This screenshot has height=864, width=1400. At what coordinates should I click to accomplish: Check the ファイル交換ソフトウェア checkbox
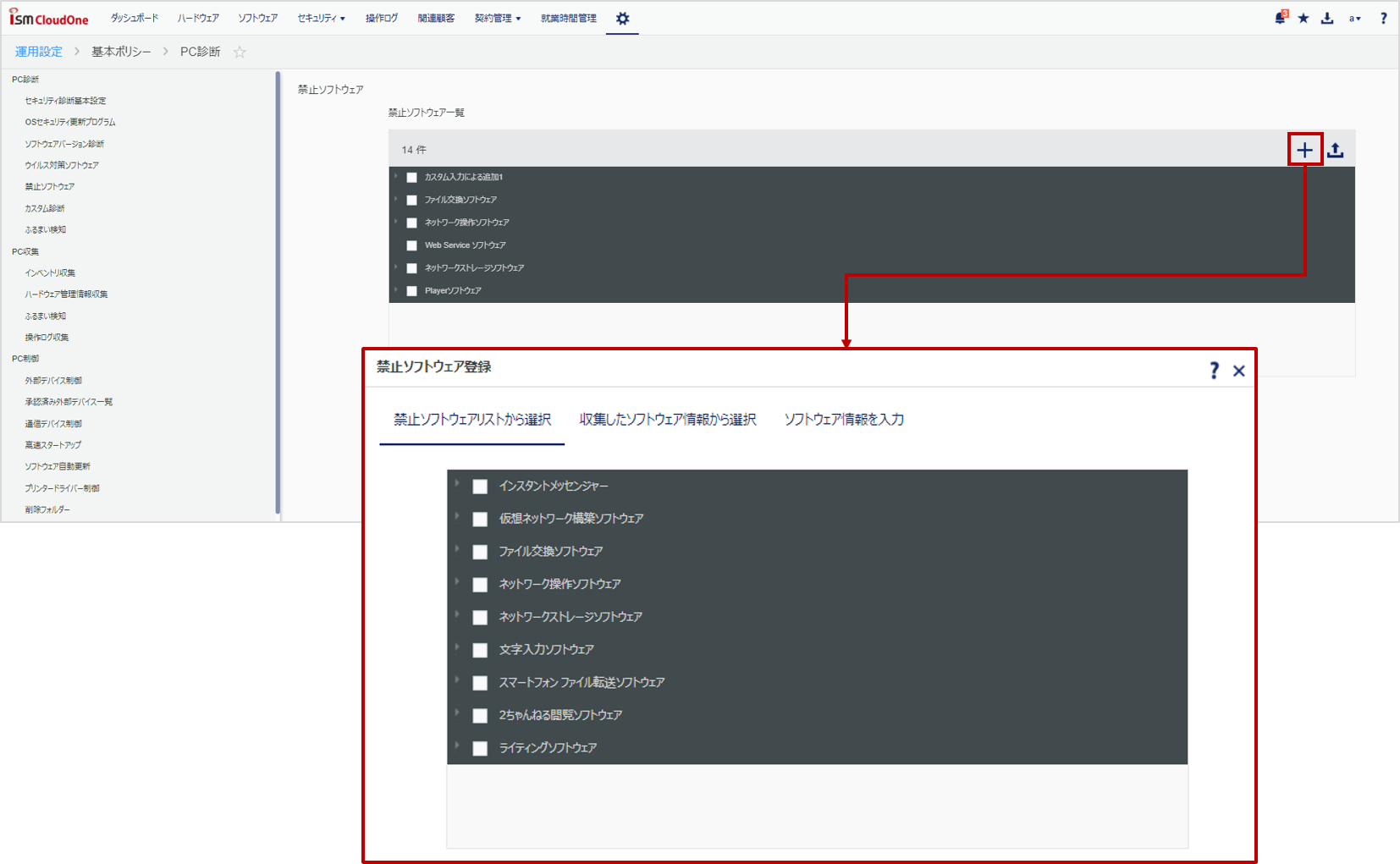click(x=480, y=552)
